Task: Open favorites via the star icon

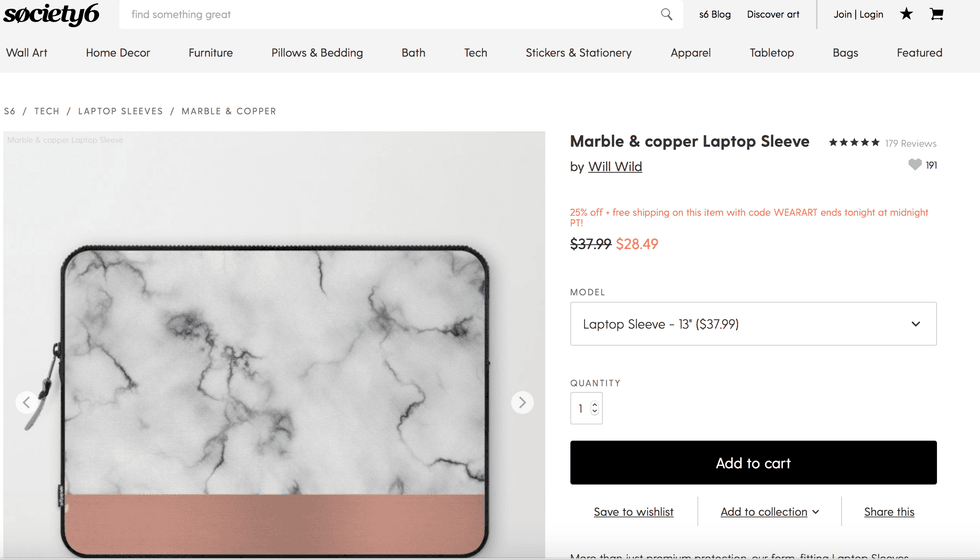Action: tap(906, 14)
